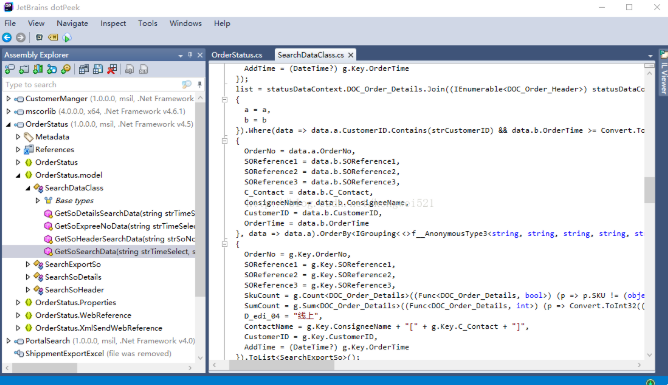Open the View menu
This screenshot has width=668, height=385.
click(x=36, y=23)
